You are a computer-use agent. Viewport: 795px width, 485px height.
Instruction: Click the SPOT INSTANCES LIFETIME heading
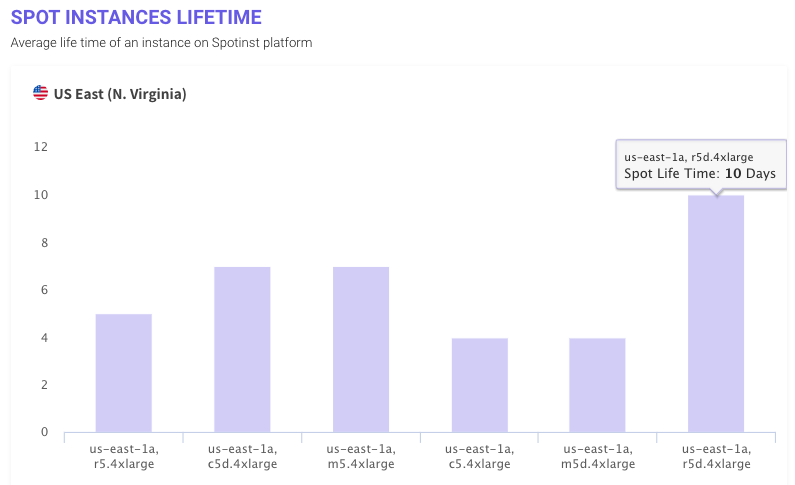pos(137,17)
